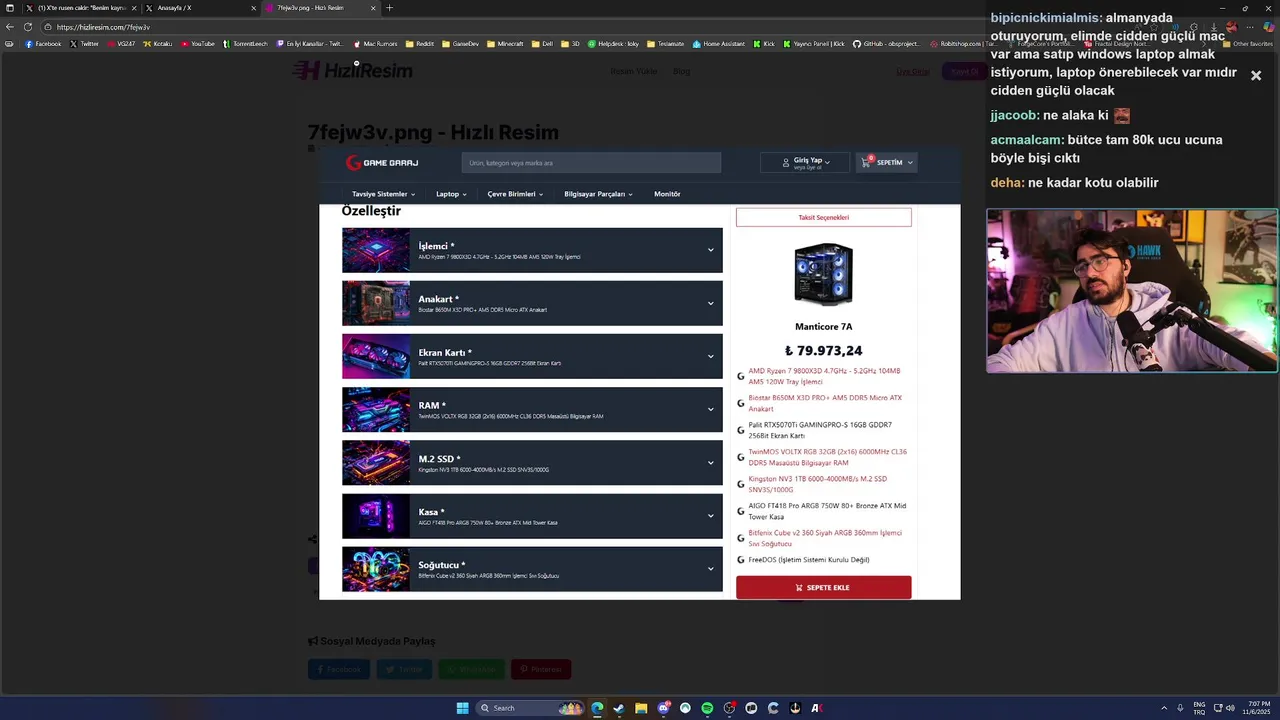Click the Game Garaj product search field
1280x720 pixels.
click(x=591, y=163)
